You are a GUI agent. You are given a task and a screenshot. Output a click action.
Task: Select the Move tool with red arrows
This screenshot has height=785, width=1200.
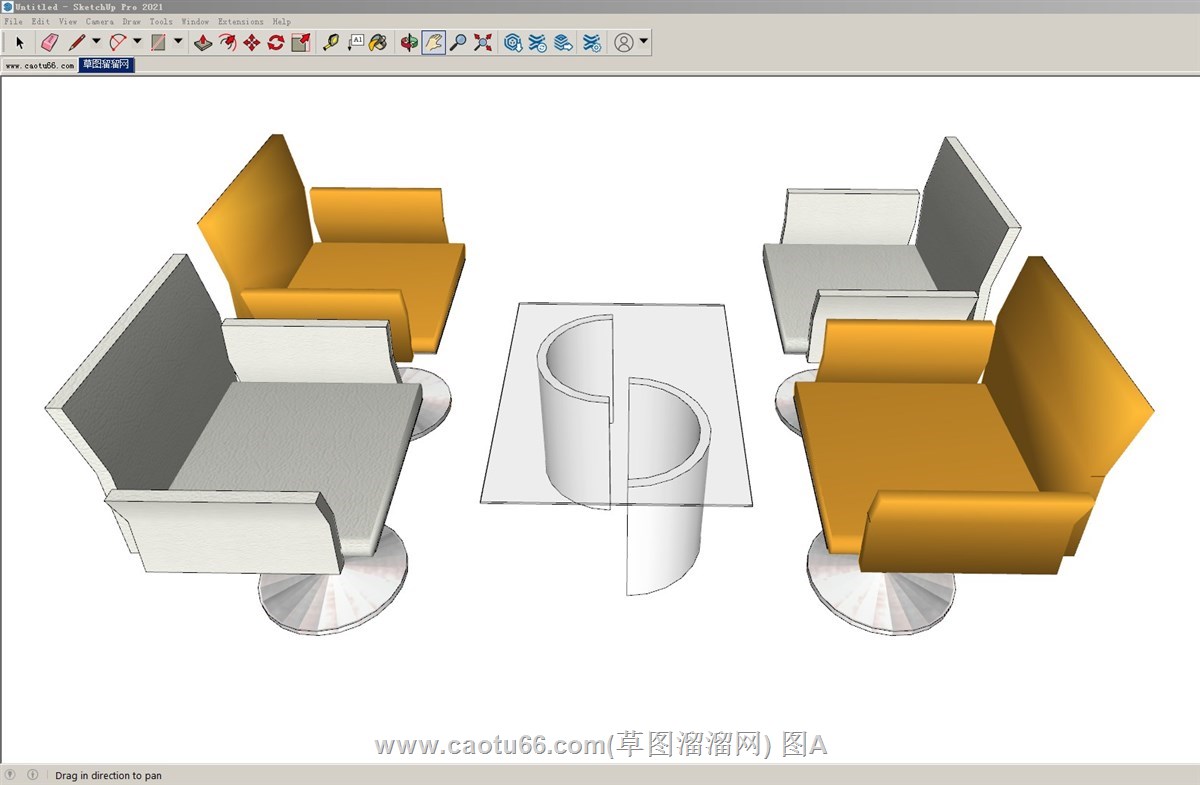pyautogui.click(x=252, y=43)
